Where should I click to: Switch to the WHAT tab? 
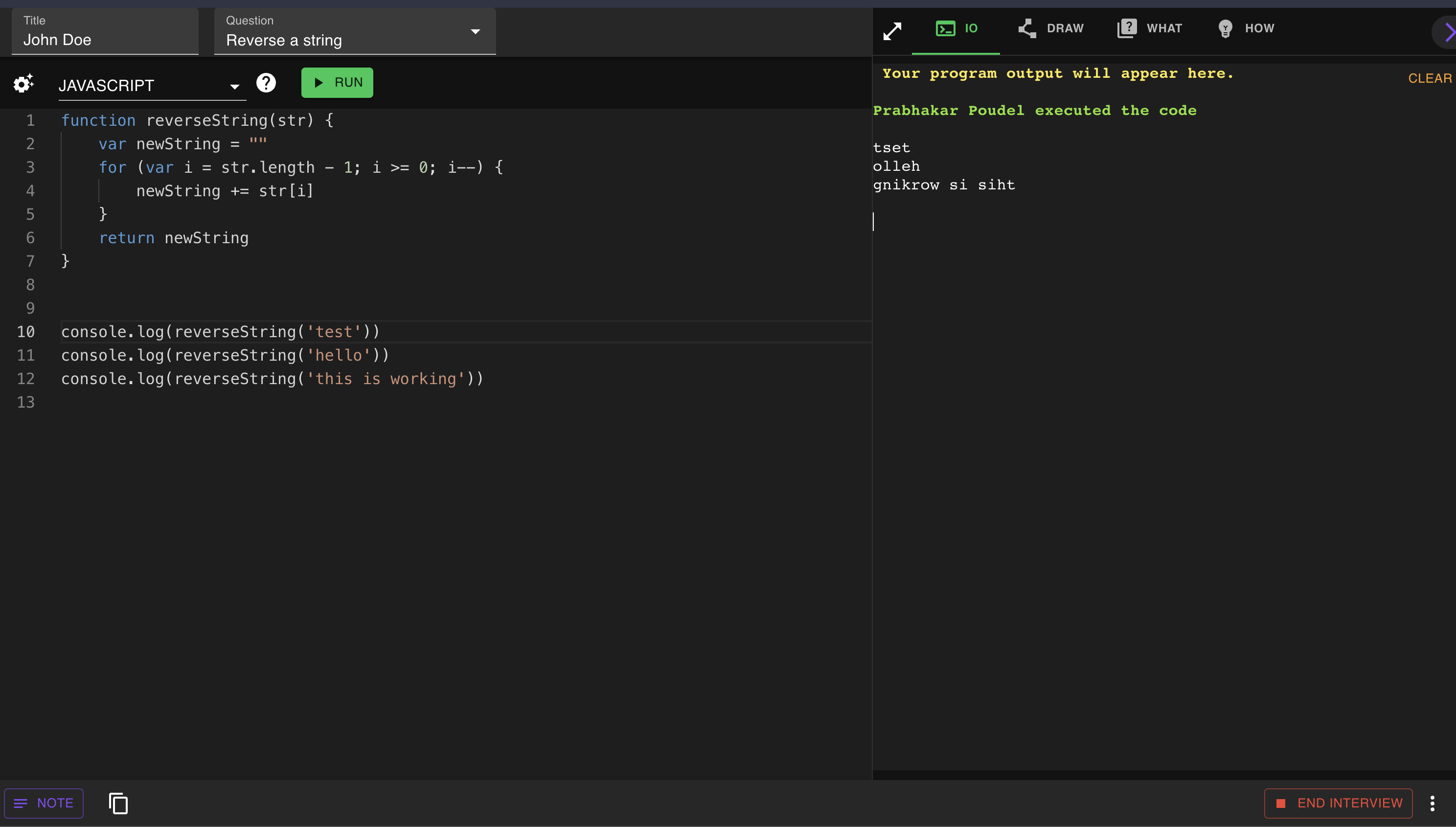pyautogui.click(x=1149, y=28)
